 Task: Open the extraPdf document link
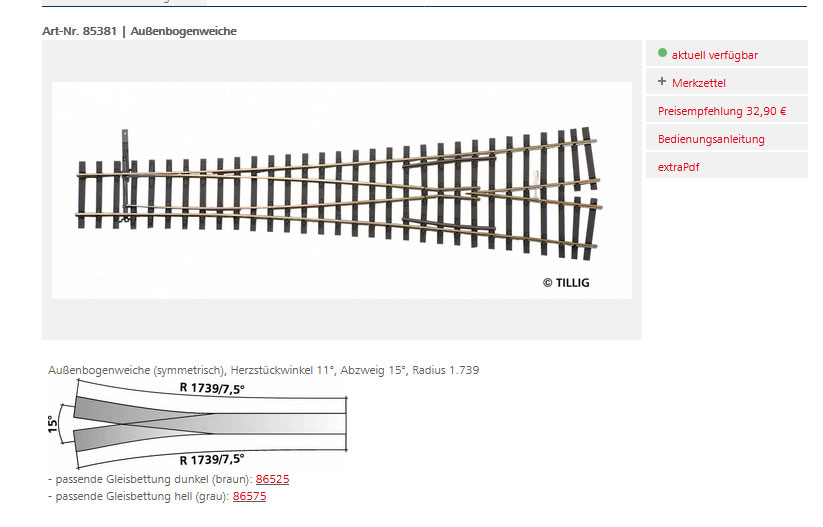678,167
